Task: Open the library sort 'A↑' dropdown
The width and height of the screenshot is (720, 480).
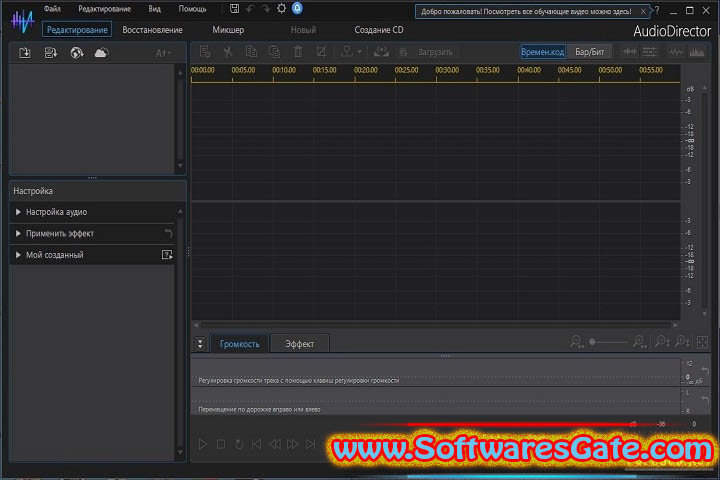Action: pos(163,53)
